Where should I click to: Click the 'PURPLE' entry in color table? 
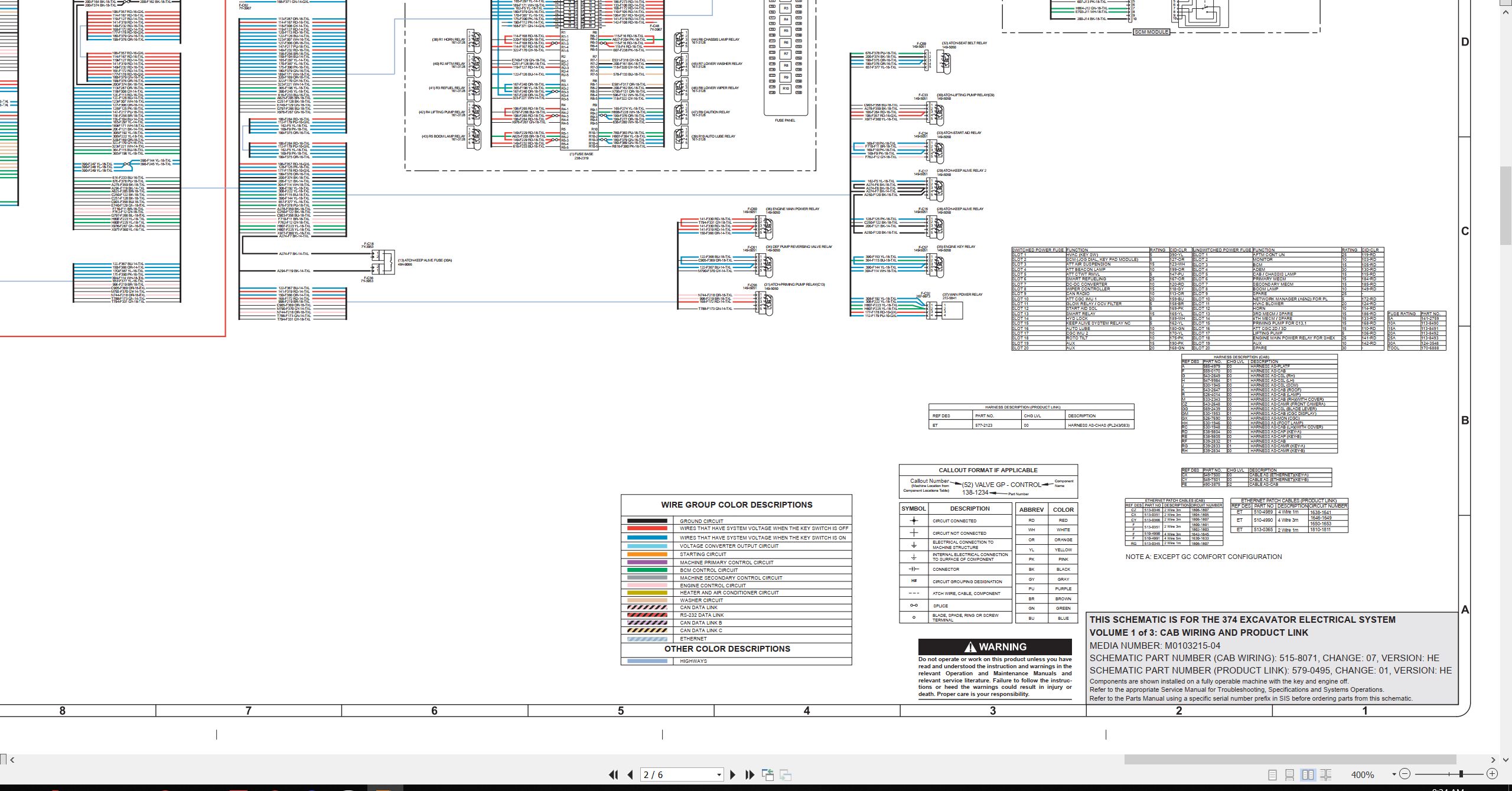pyautogui.click(x=1063, y=589)
